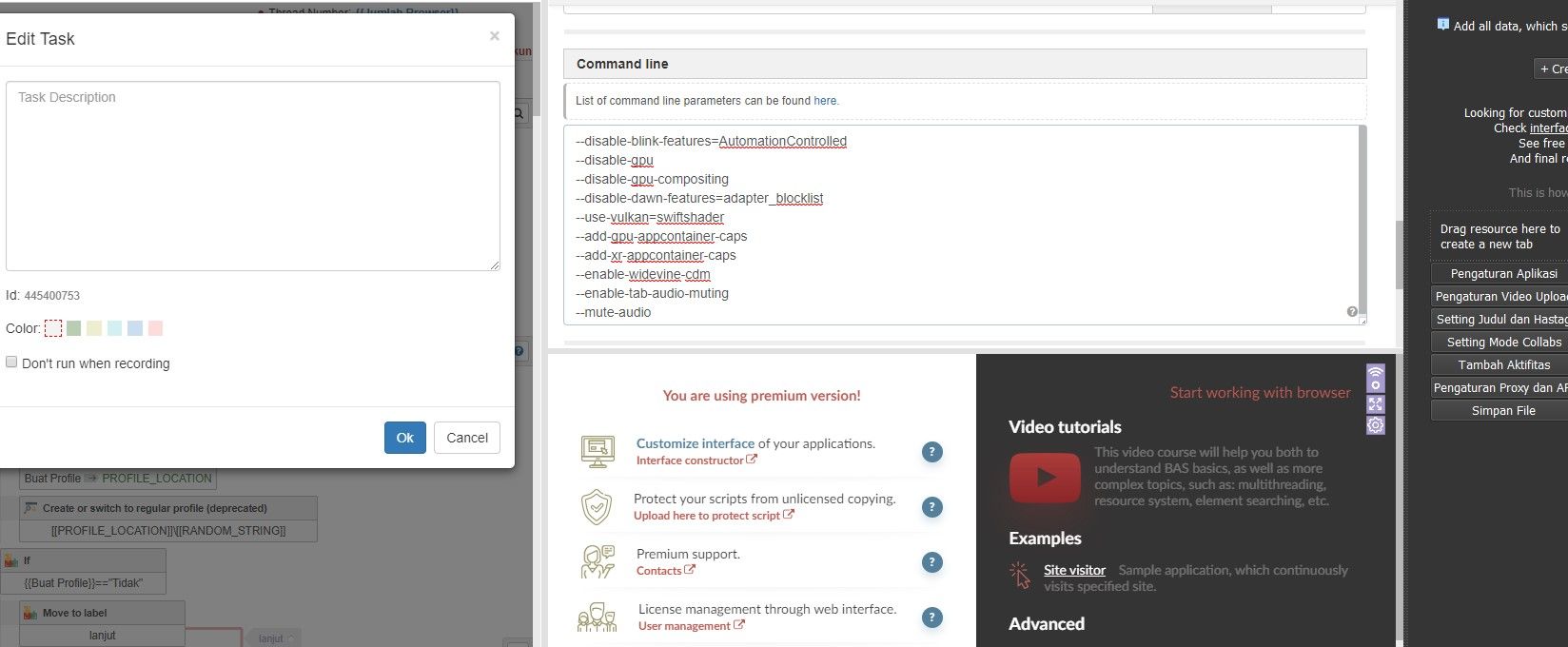The image size is (1568, 647).
Task: Pick the pink task color swatch
Action: click(156, 328)
